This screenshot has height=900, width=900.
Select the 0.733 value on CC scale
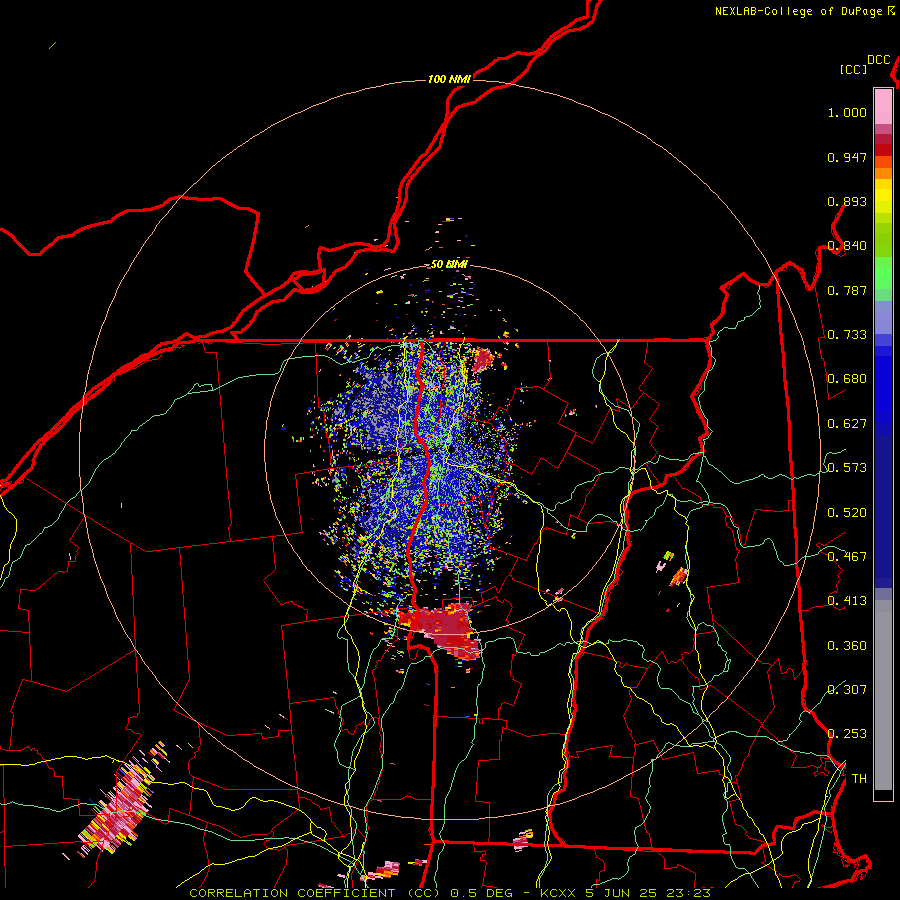(x=847, y=335)
